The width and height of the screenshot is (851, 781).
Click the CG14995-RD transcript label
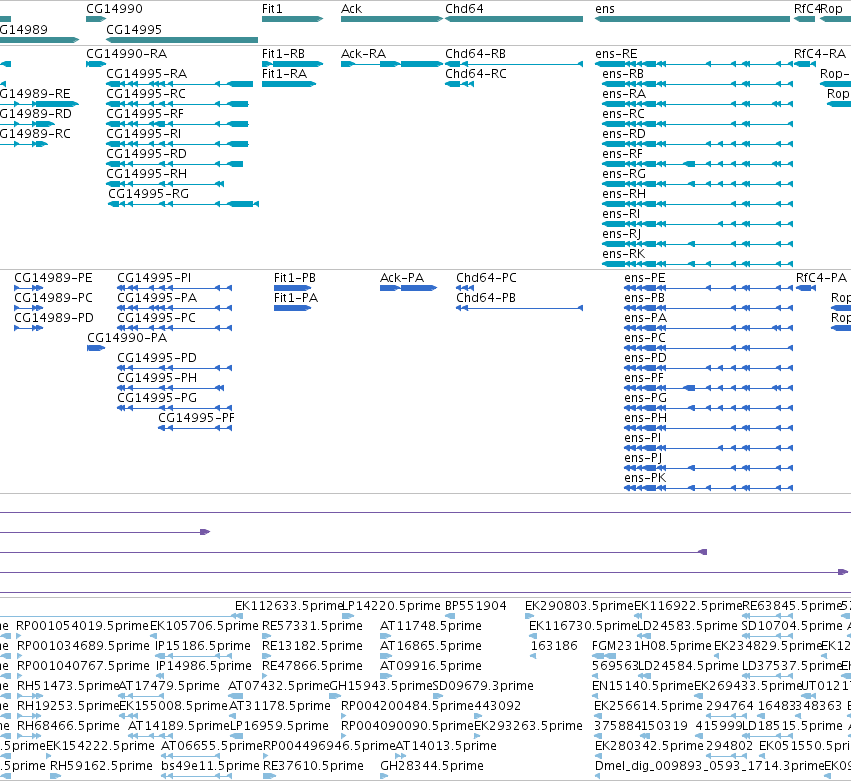[x=147, y=154]
